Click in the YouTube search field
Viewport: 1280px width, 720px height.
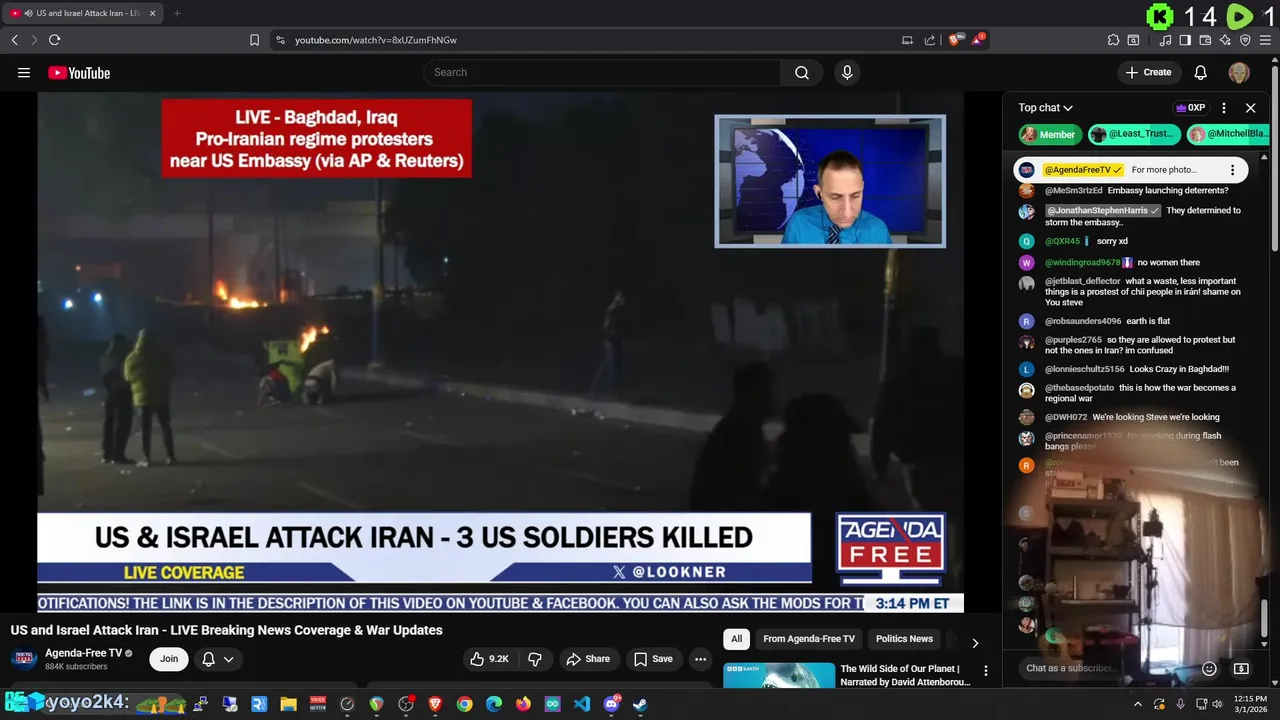(602, 72)
